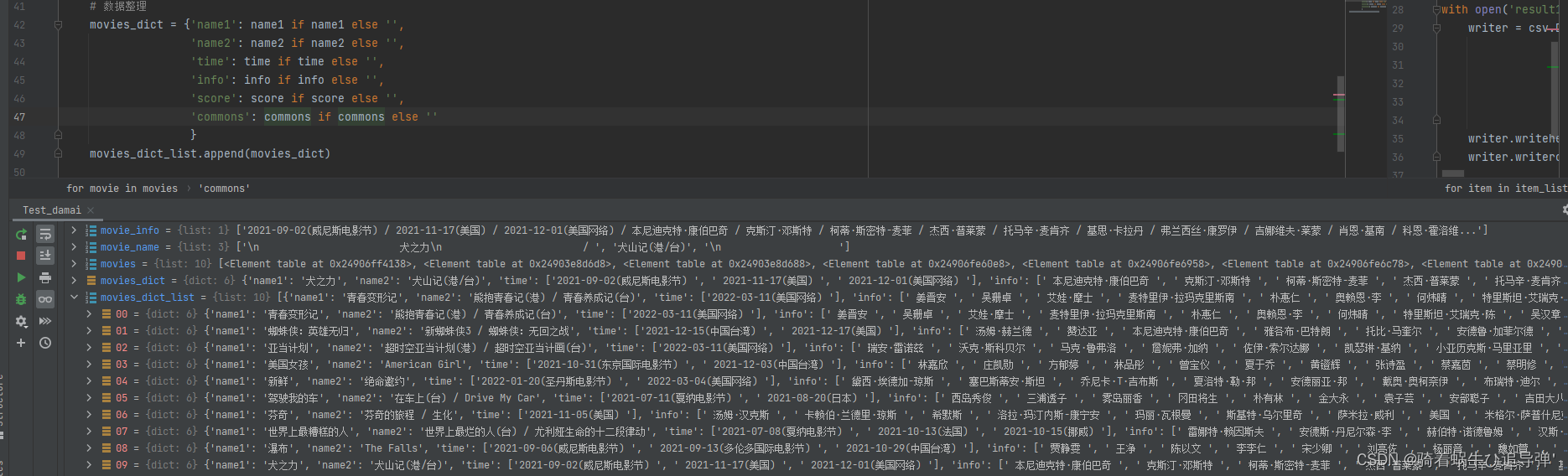The image size is (1568, 476).
Task: Expand list entry 02
Action: [x=90, y=348]
